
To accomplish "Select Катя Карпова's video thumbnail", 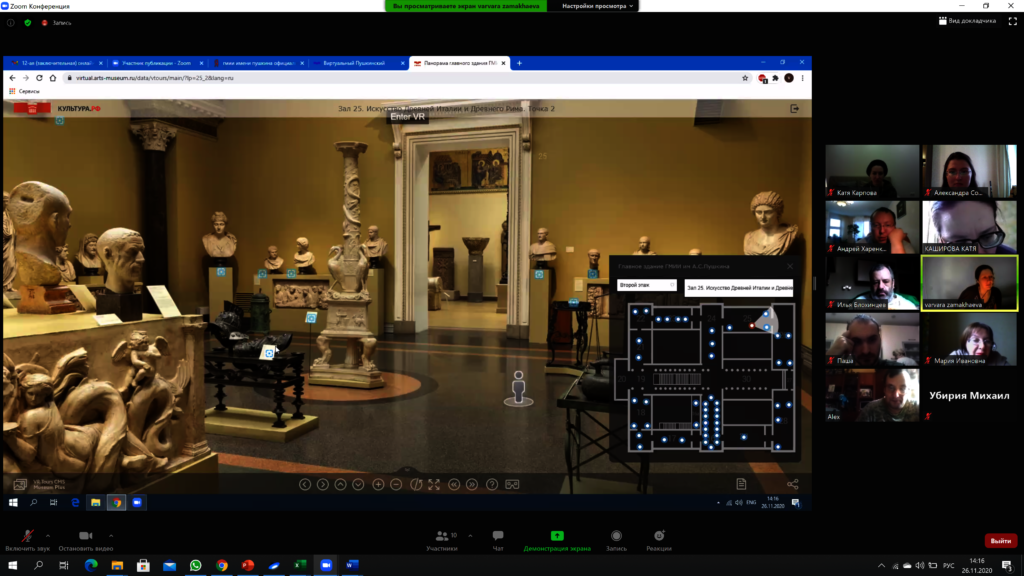I will point(872,171).
